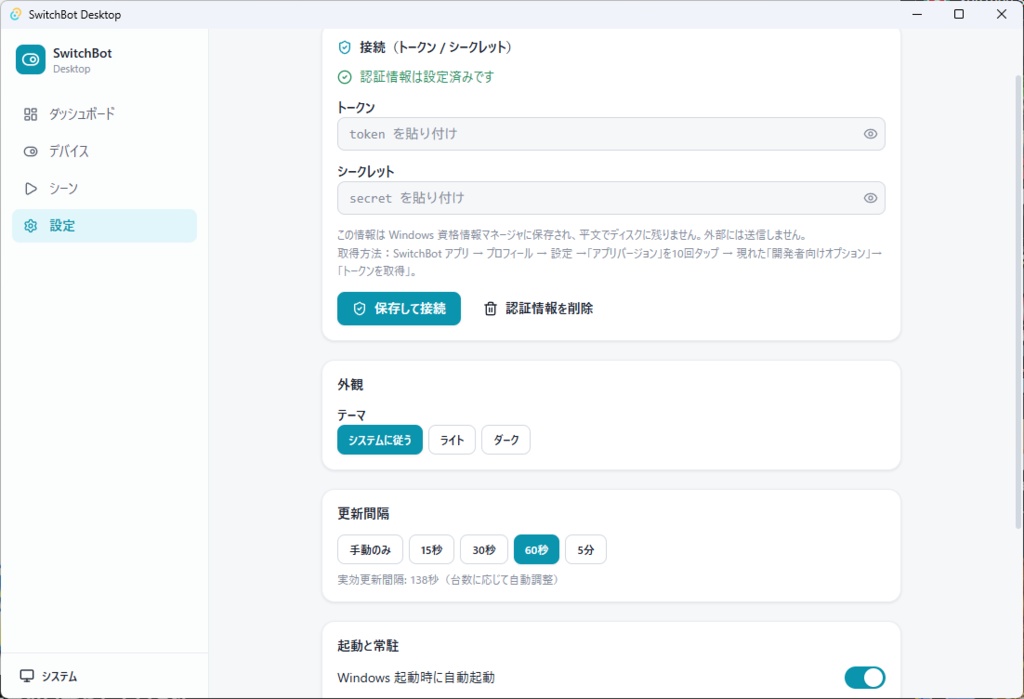Select the システムに従う theme
The height and width of the screenshot is (699, 1024).
click(380, 440)
